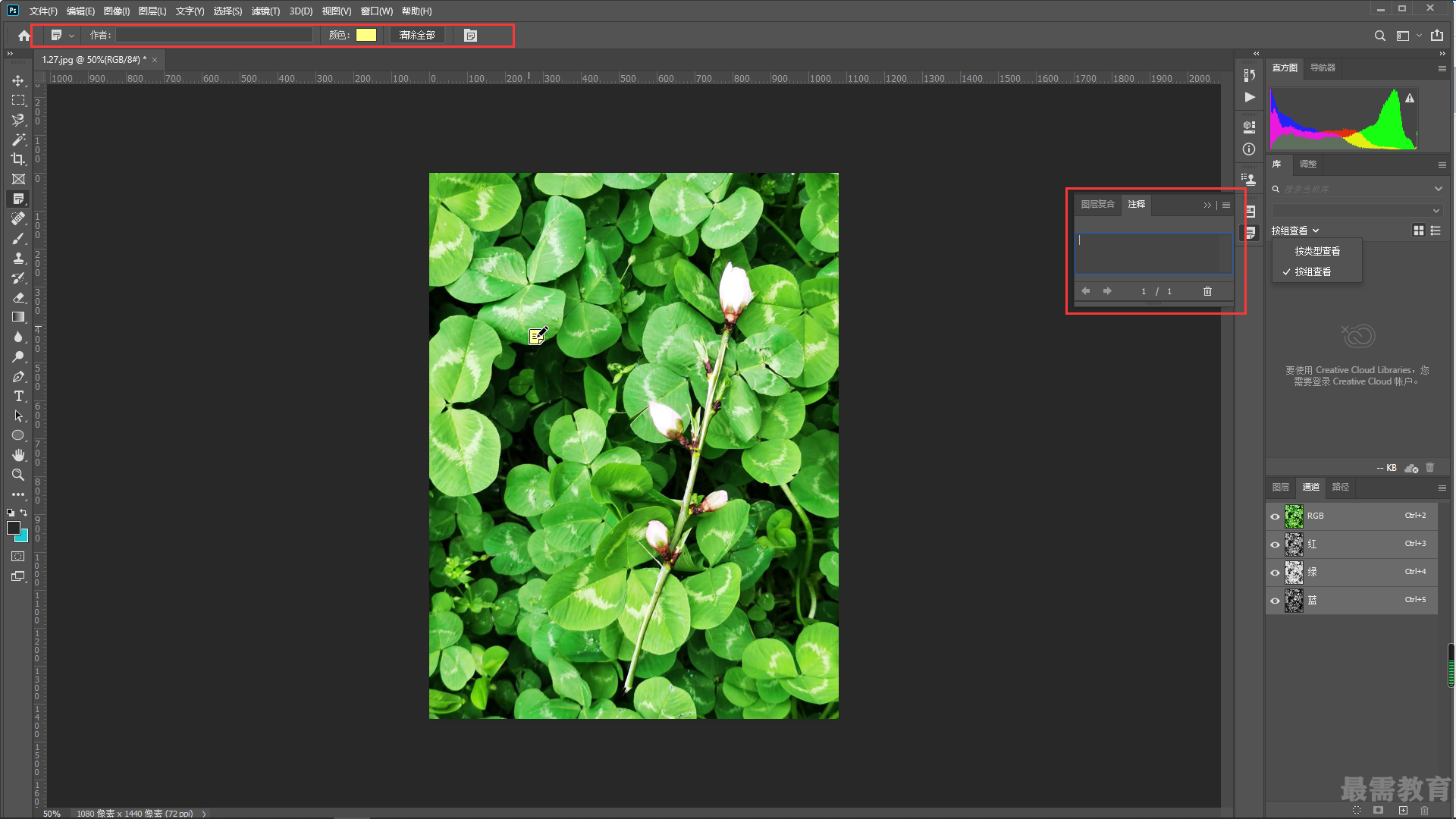
Task: Toggle visibility of the 绿 channel
Action: point(1275,573)
